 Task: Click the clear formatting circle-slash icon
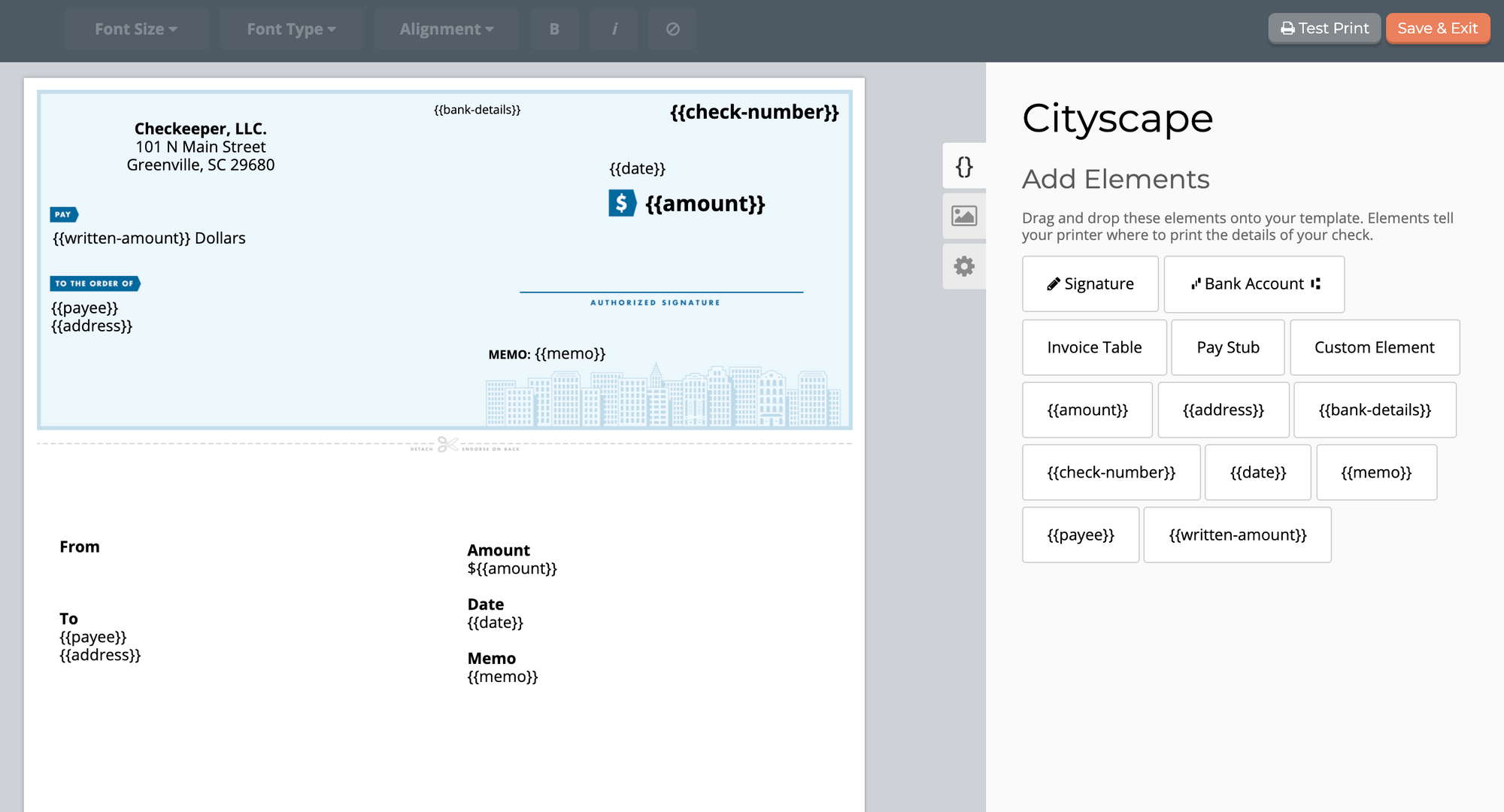tap(672, 29)
